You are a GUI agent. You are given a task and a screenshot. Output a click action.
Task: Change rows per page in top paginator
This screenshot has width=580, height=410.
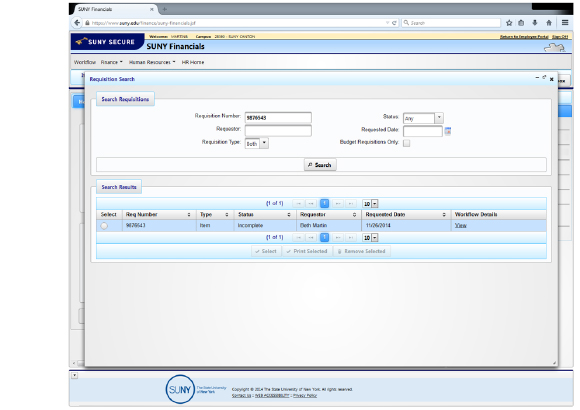pos(370,204)
